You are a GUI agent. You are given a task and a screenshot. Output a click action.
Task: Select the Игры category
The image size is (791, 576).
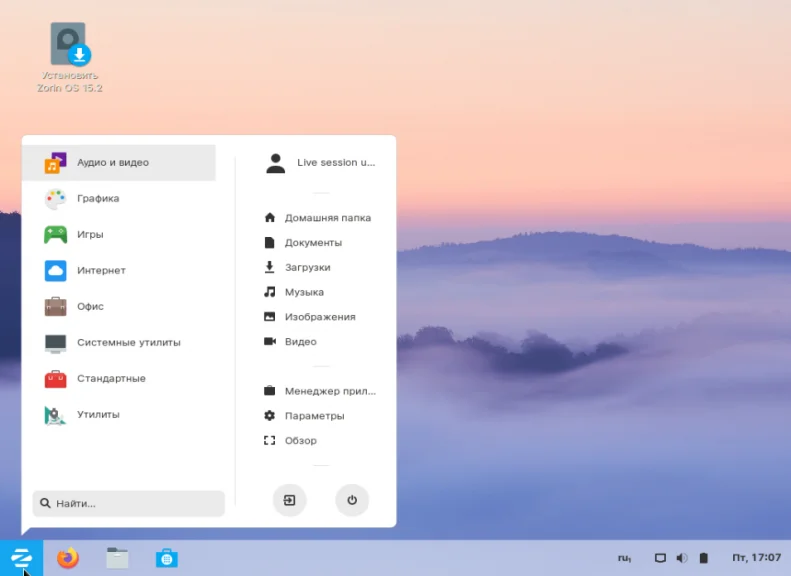[119, 235]
